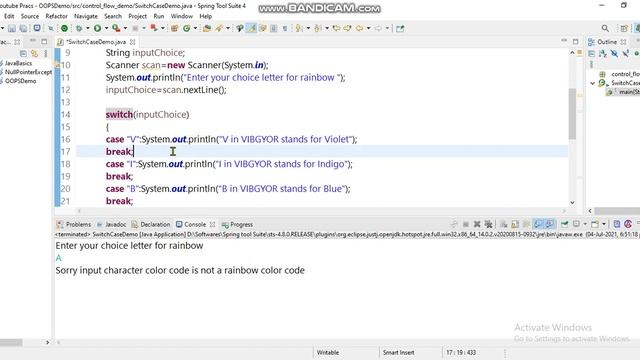Select control_flow package entry in Outline

pos(625,74)
